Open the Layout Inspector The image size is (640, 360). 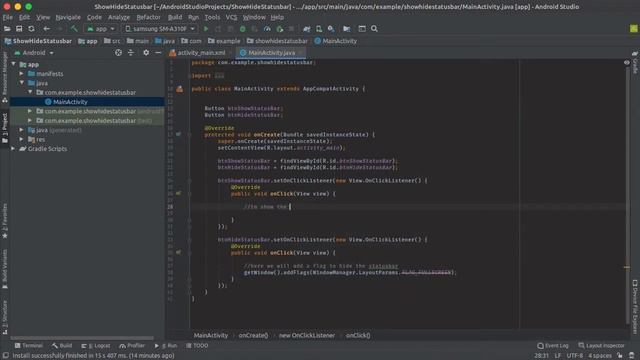pos(601,345)
